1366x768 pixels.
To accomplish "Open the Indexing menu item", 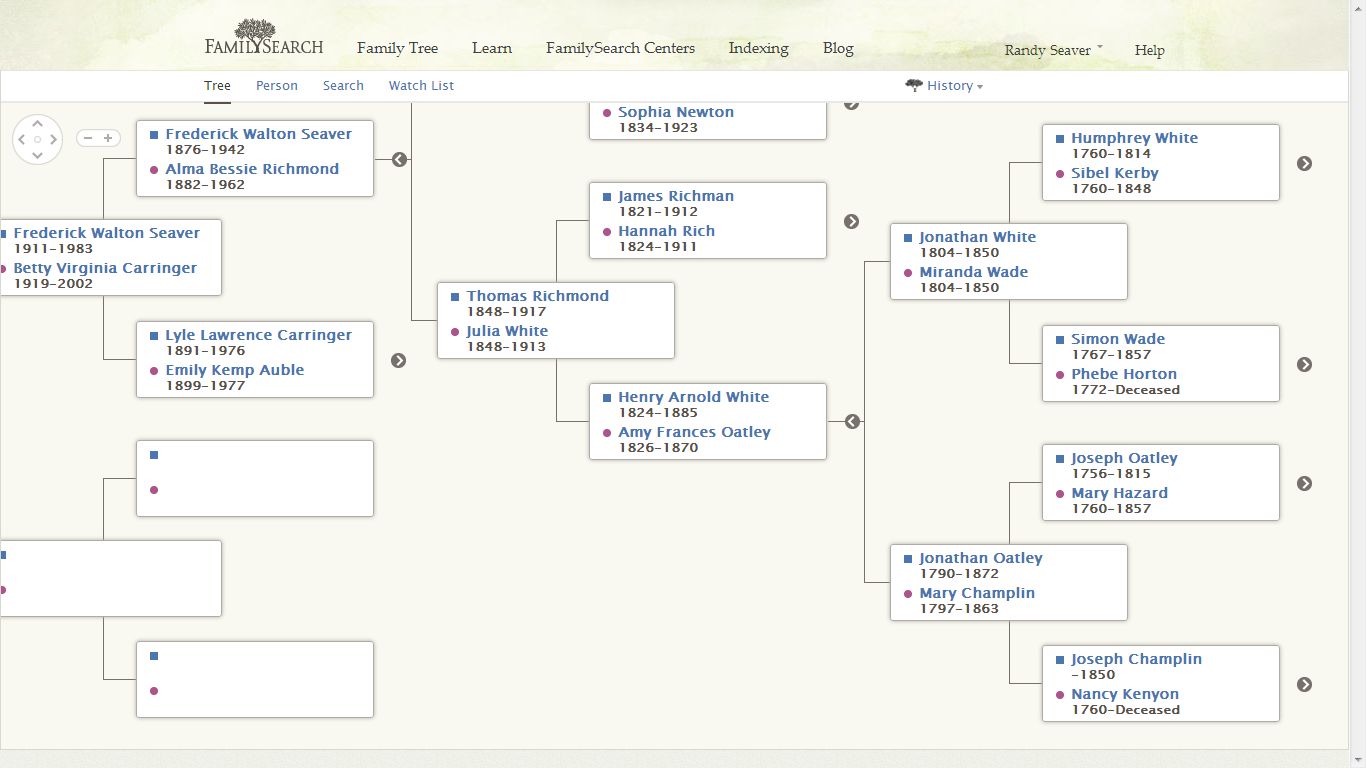I will coord(758,48).
